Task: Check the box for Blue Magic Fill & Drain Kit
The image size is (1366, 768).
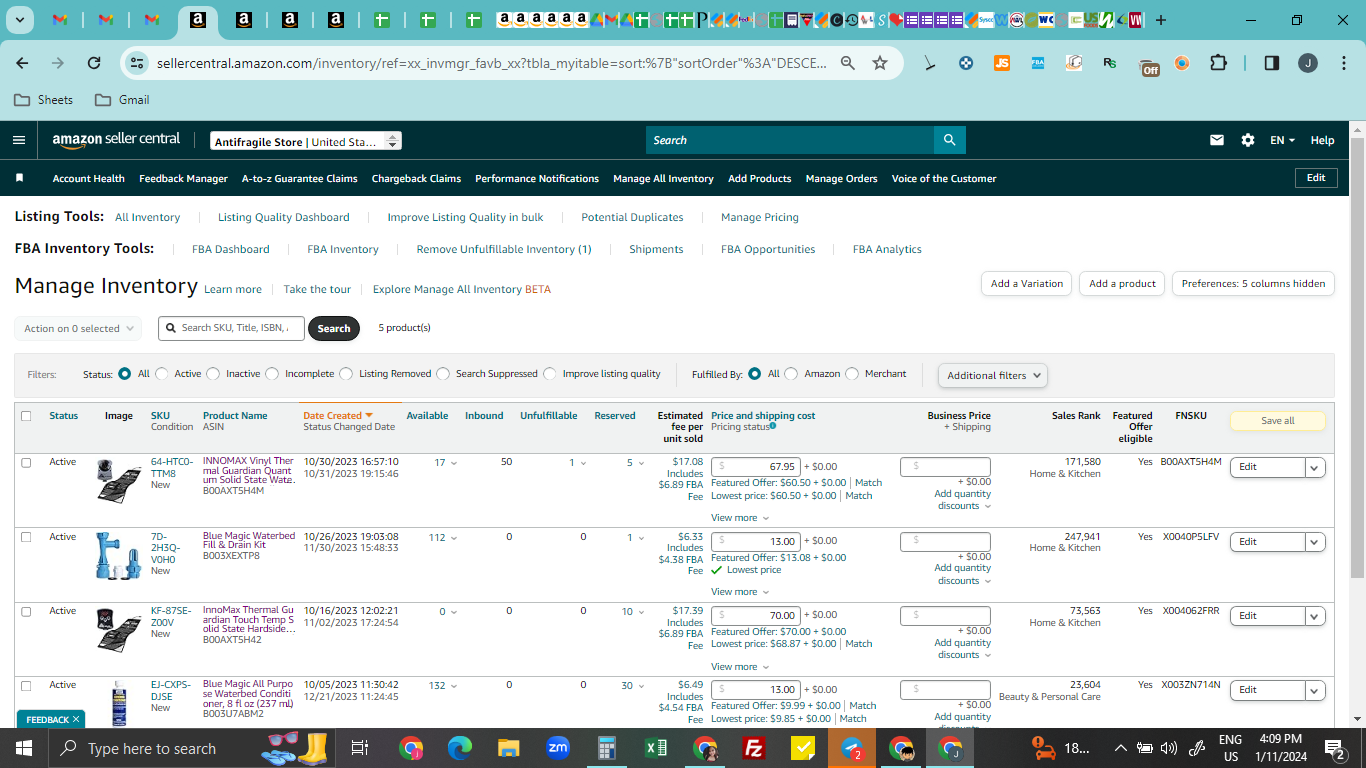Action: point(26,537)
